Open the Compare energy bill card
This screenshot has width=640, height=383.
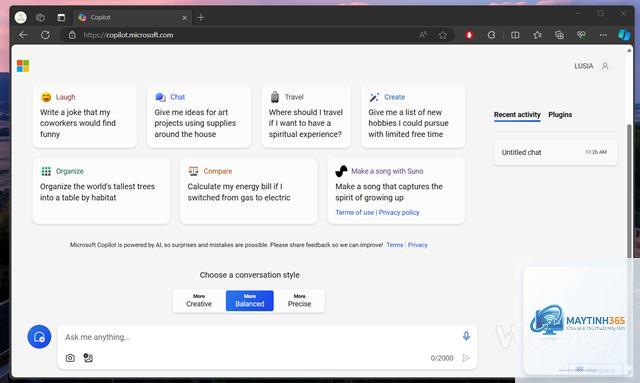249,191
